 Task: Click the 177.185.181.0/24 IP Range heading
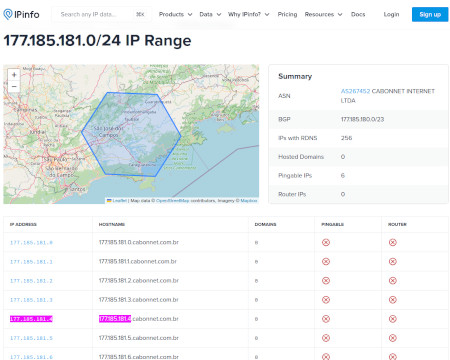click(97, 41)
